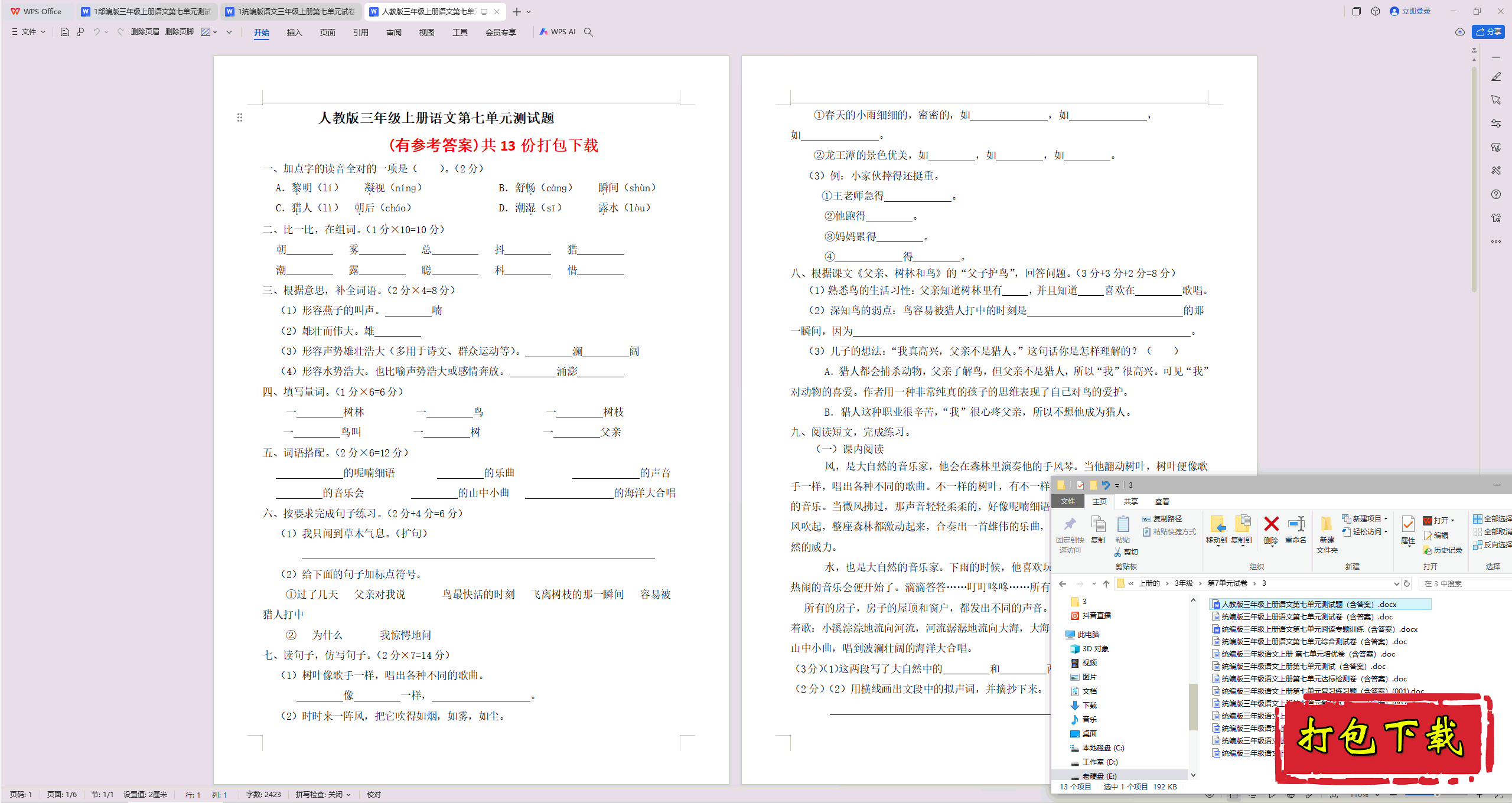This screenshot has height=803, width=1512.
Task: Click the 3年级 breadcrumb in Explorer address bar
Action: pos(1184,584)
